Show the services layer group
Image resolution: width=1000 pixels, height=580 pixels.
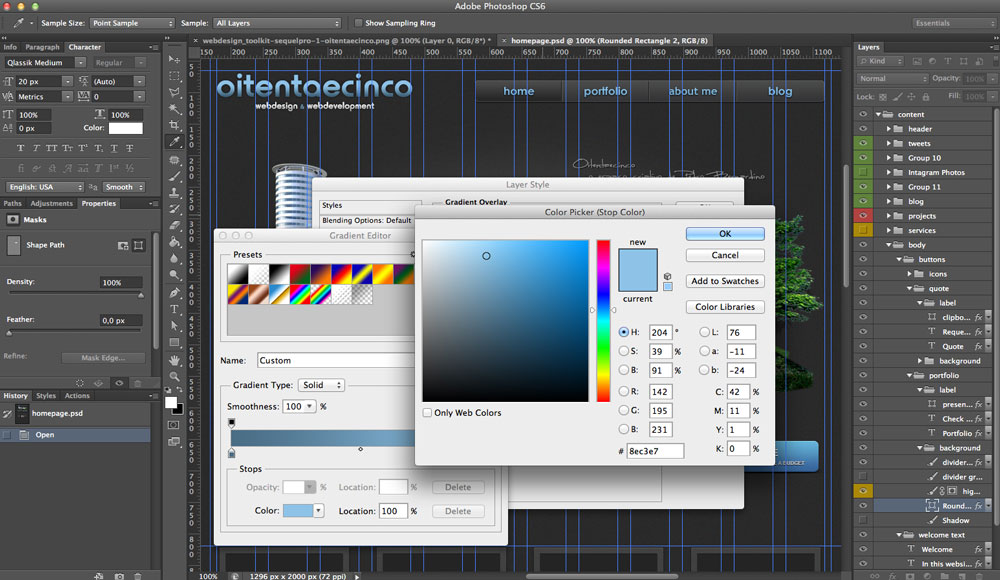863,230
